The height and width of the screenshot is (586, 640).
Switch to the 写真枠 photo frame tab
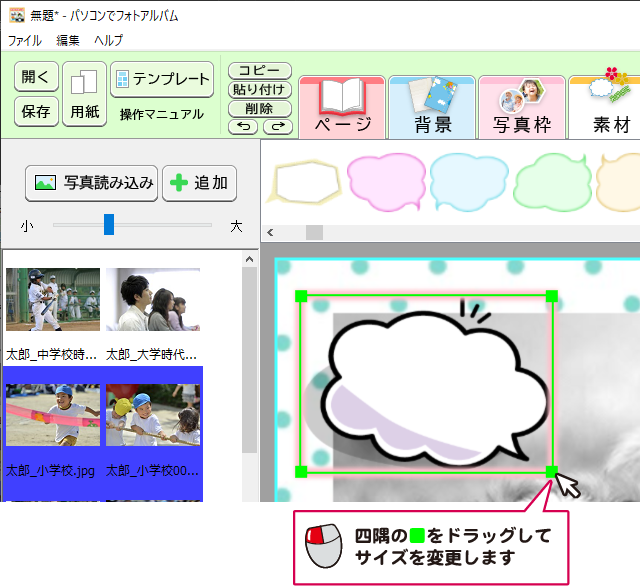coord(522,108)
